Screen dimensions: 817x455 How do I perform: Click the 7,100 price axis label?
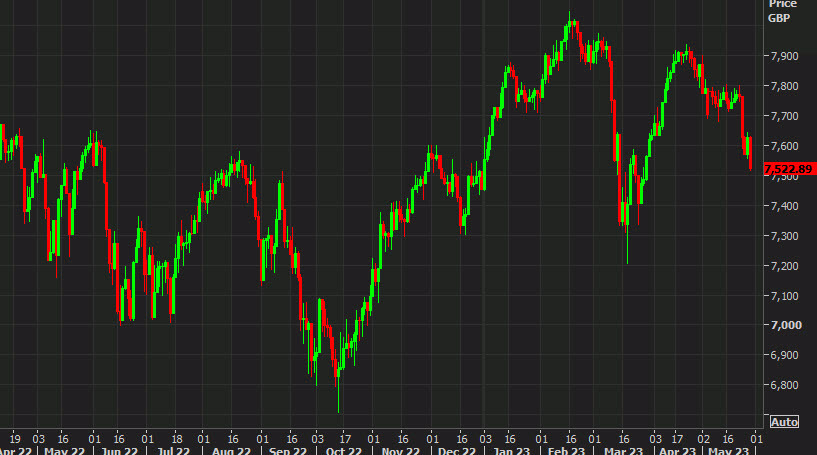pyautogui.click(x=784, y=296)
